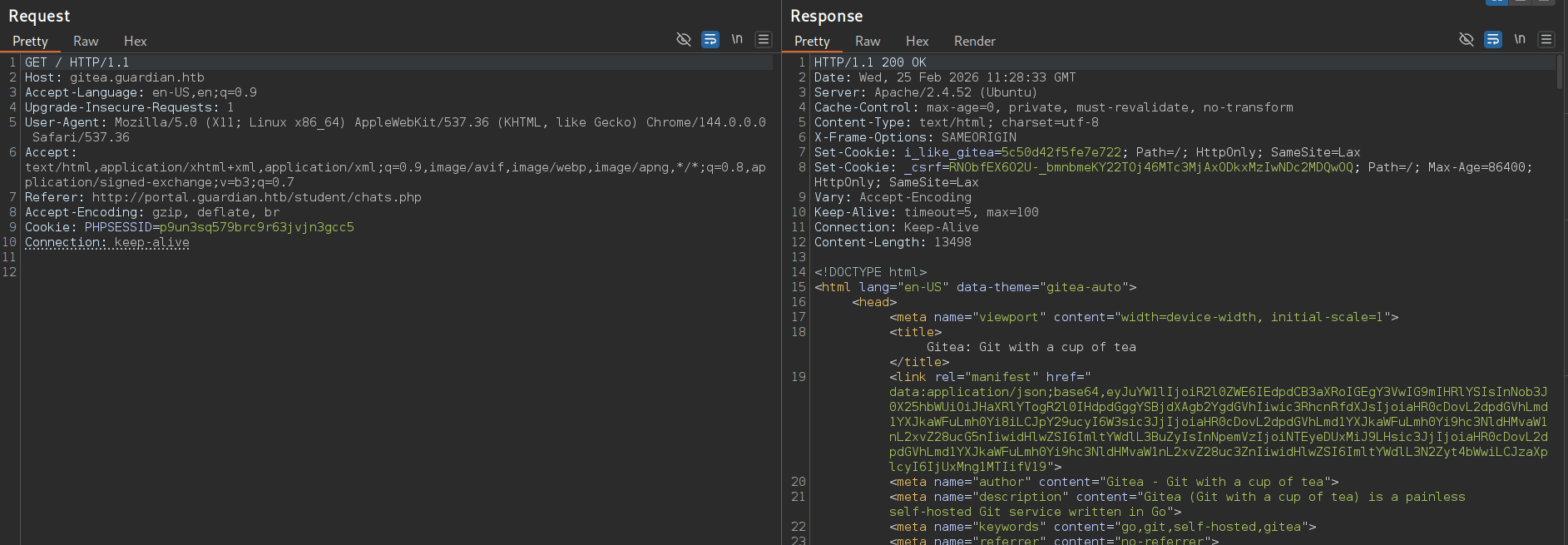Click the \n icon in Response toolbar
1568x545 pixels.
1520,39
